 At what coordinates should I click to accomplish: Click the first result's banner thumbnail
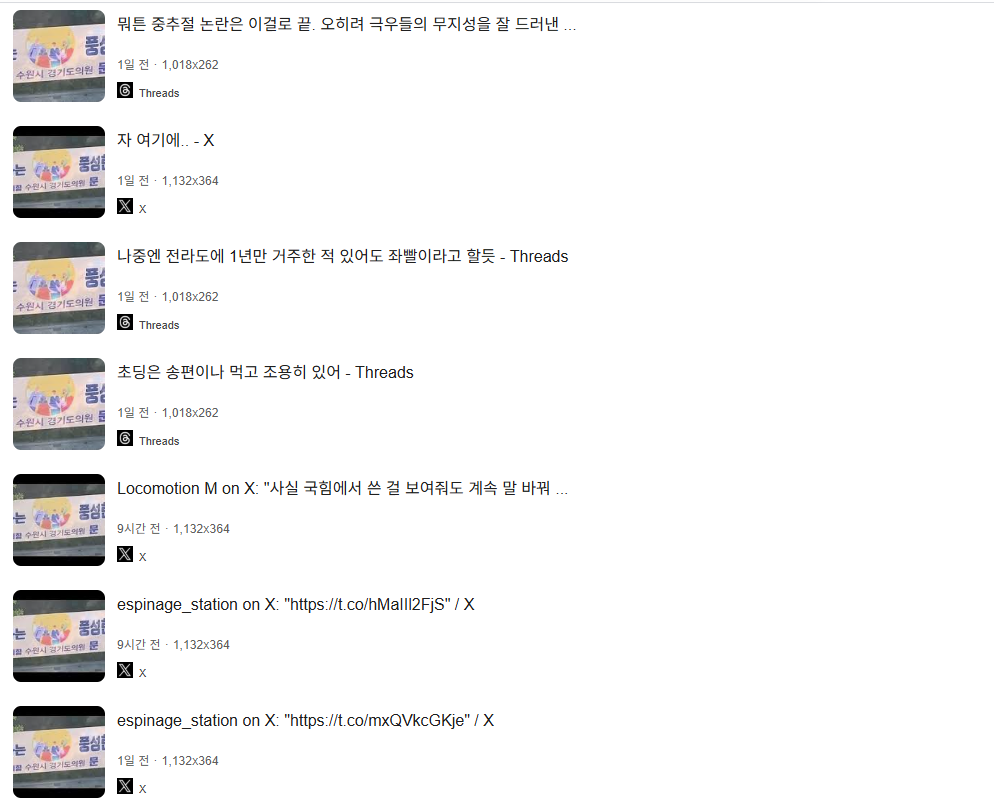[x=59, y=56]
